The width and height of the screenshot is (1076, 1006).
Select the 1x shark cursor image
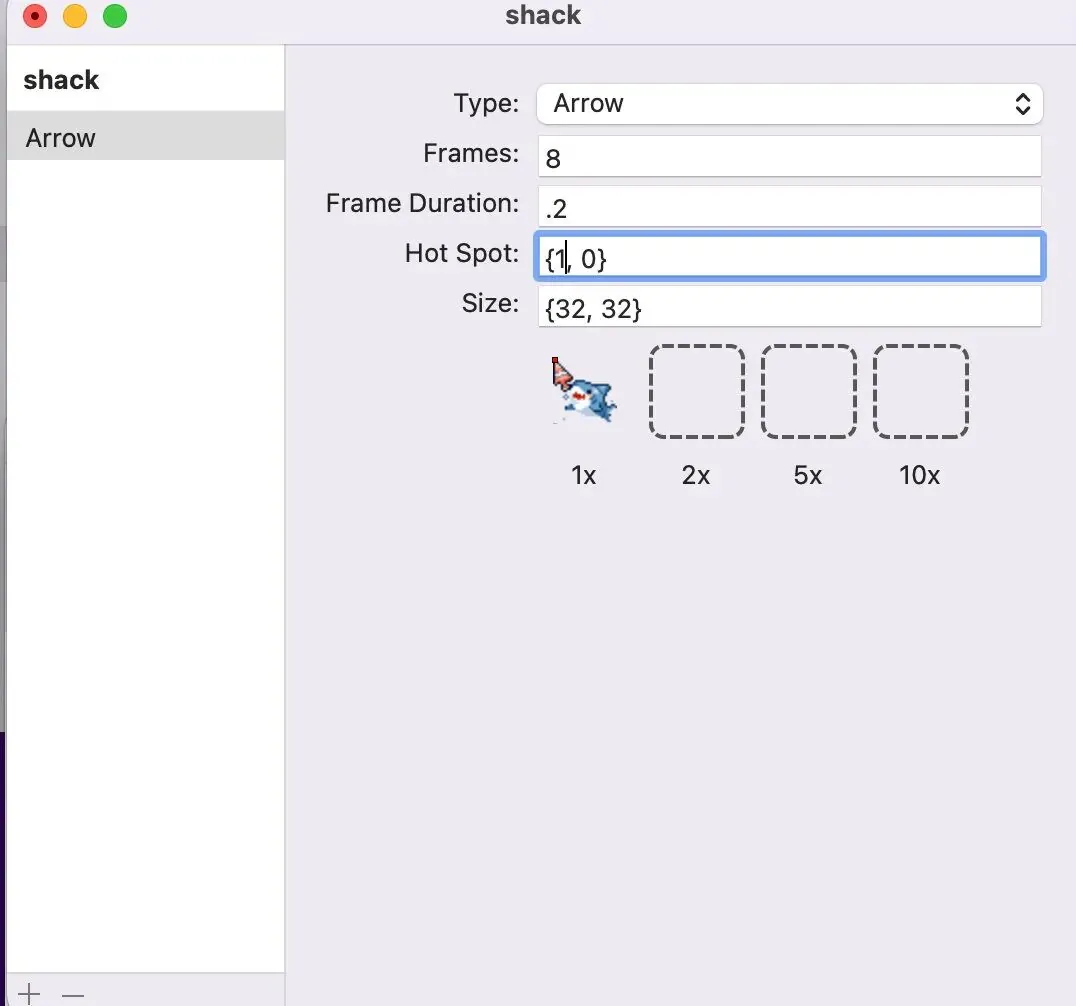tap(584, 390)
